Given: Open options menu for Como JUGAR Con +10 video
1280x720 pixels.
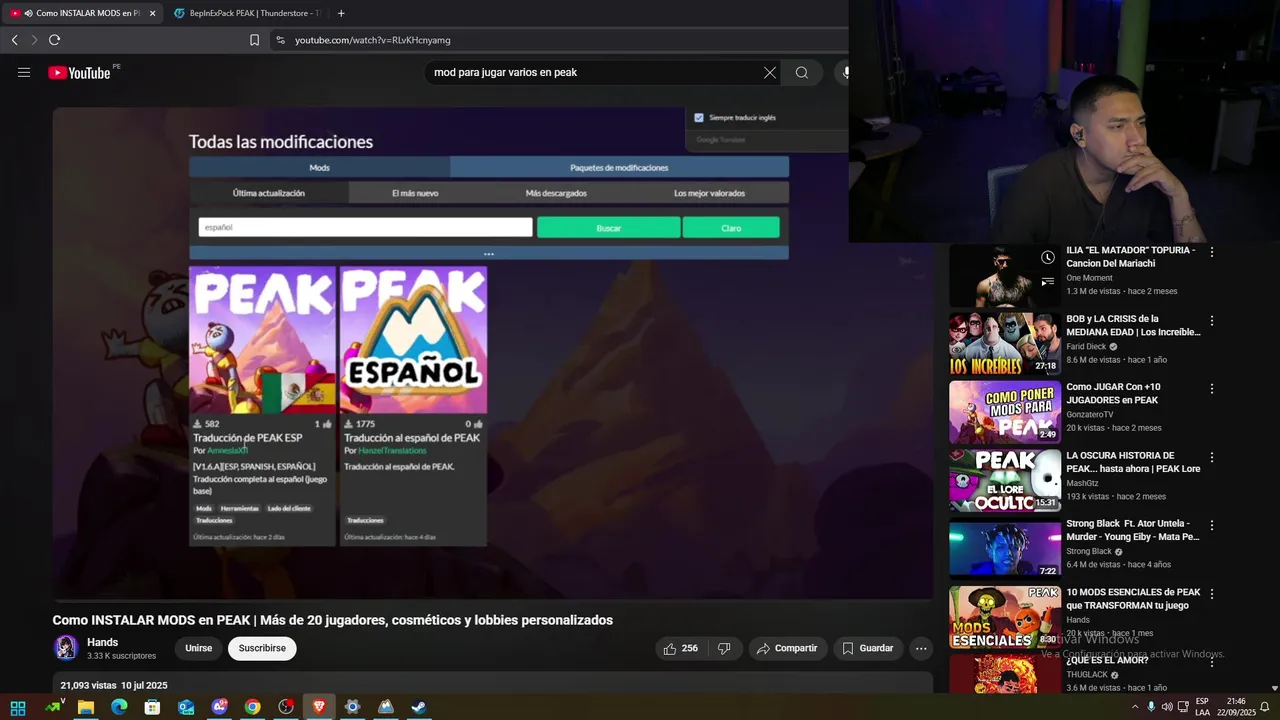Looking at the screenshot, I should [1212, 389].
